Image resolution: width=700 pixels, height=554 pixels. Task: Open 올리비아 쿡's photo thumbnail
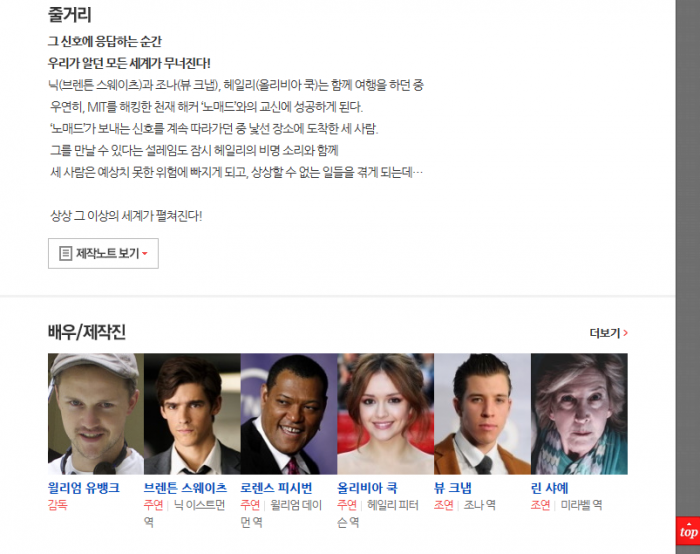pos(386,414)
